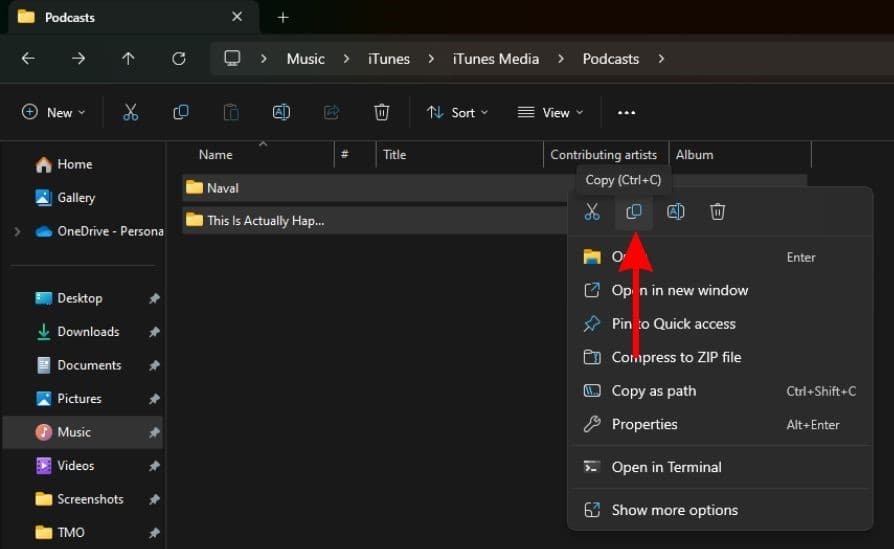The image size is (894, 549).
Task: Add a new tab with the plus button
Action: coord(283,17)
